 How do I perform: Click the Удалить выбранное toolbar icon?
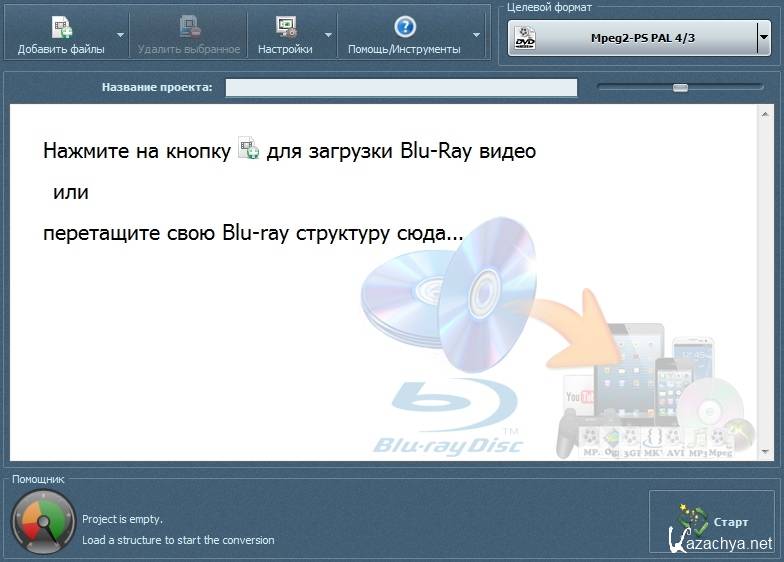point(189,27)
